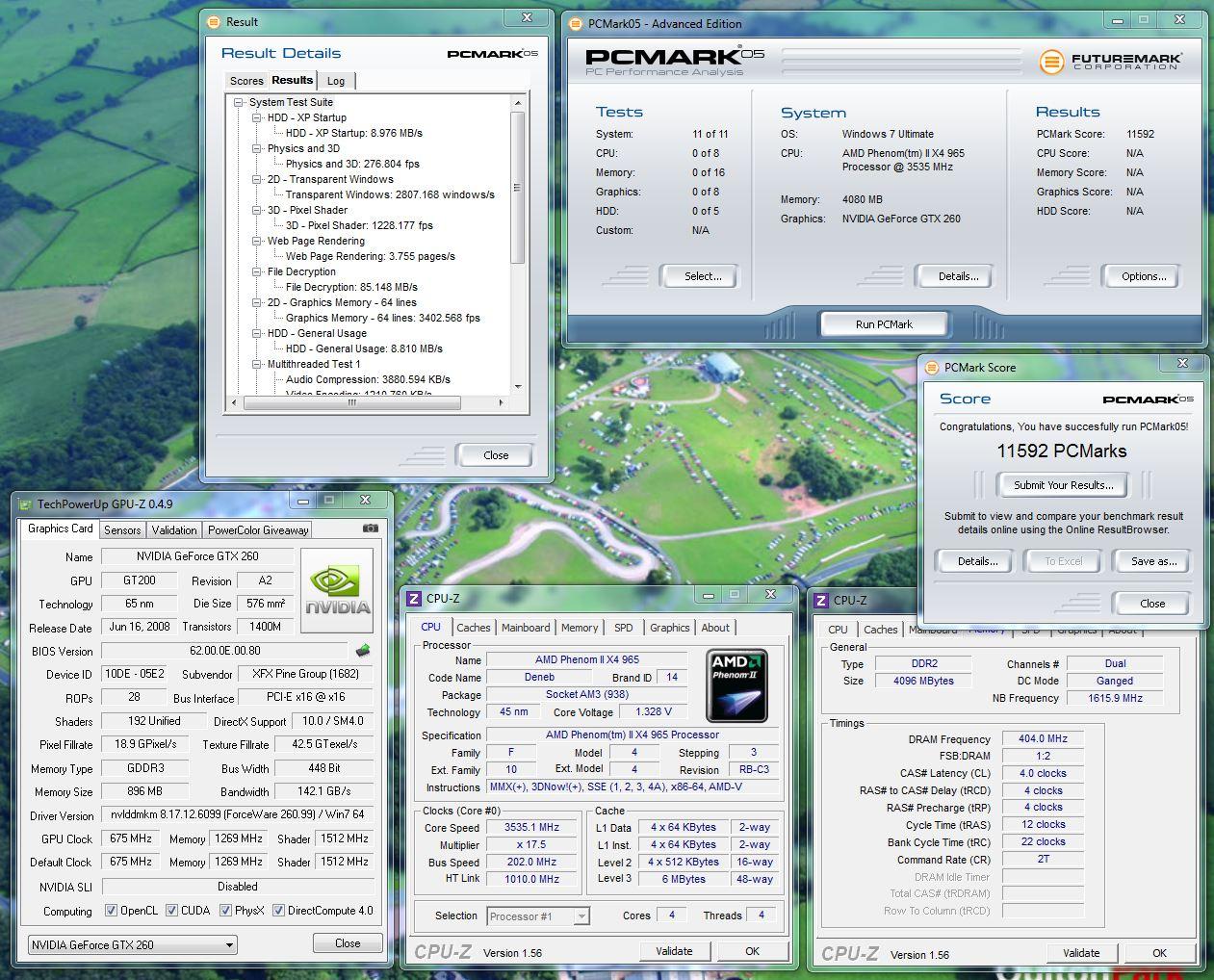The height and width of the screenshot is (980, 1214).
Task: Toggle the CUDA checkbox
Action: click(x=171, y=910)
